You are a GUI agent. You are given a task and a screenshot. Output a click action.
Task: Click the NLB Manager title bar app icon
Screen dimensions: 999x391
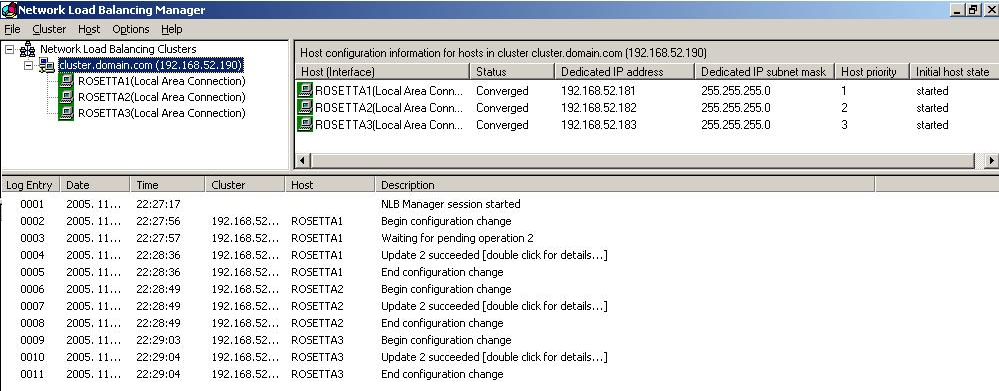(9, 10)
